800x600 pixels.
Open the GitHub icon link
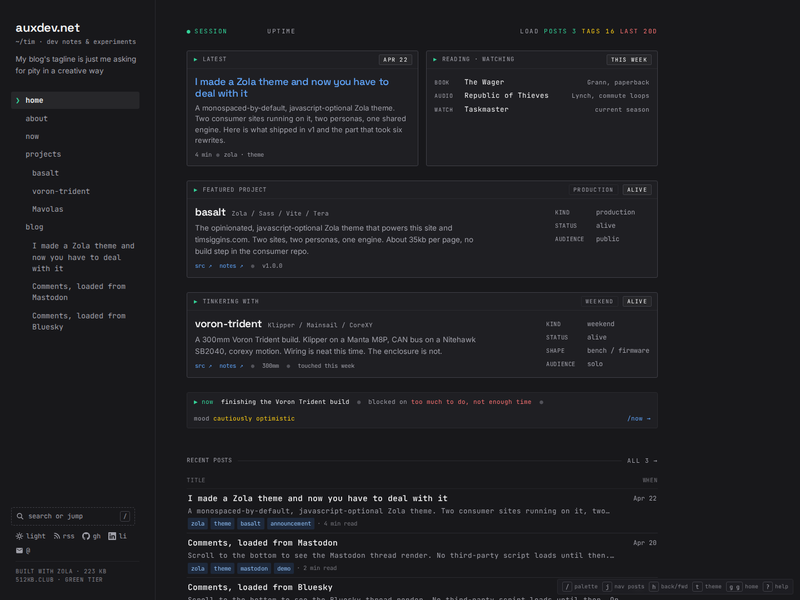(86, 536)
